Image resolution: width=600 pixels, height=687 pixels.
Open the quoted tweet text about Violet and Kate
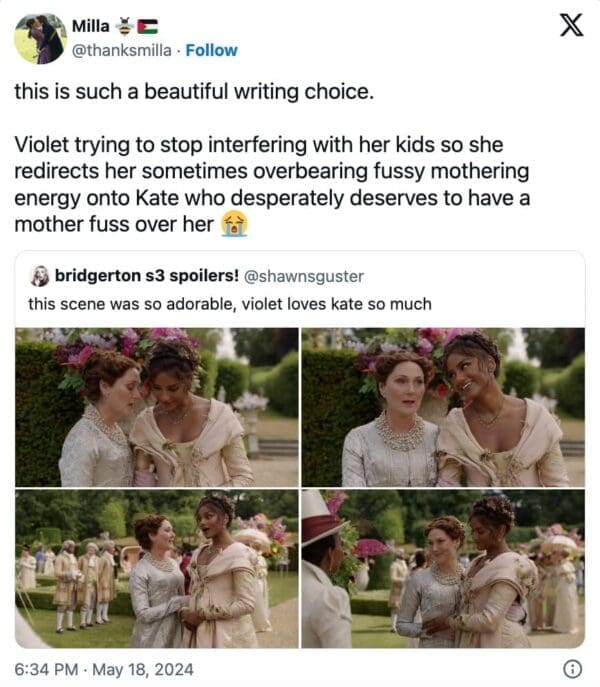point(230,303)
